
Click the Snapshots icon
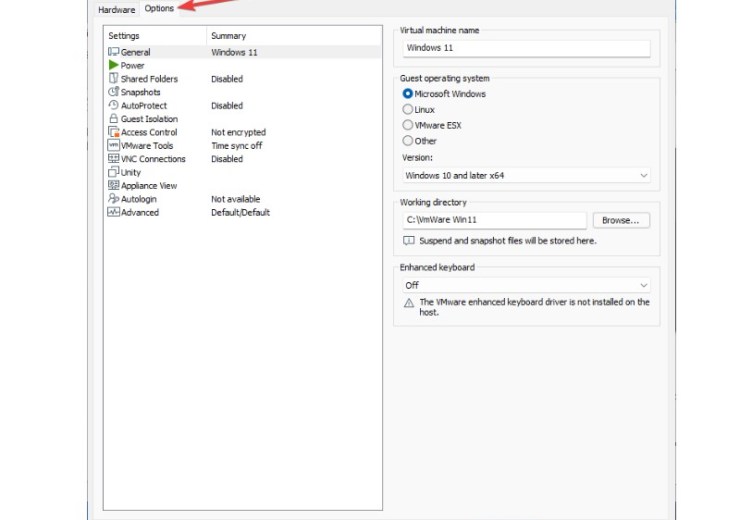[x=113, y=92]
